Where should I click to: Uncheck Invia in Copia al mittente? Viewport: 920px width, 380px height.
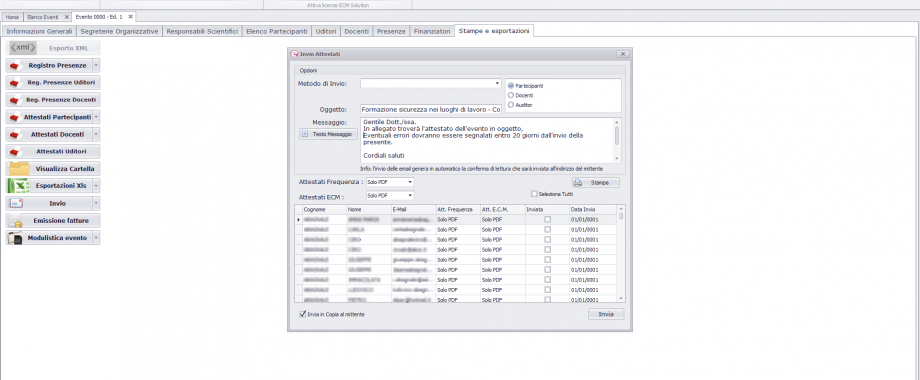pyautogui.click(x=303, y=314)
